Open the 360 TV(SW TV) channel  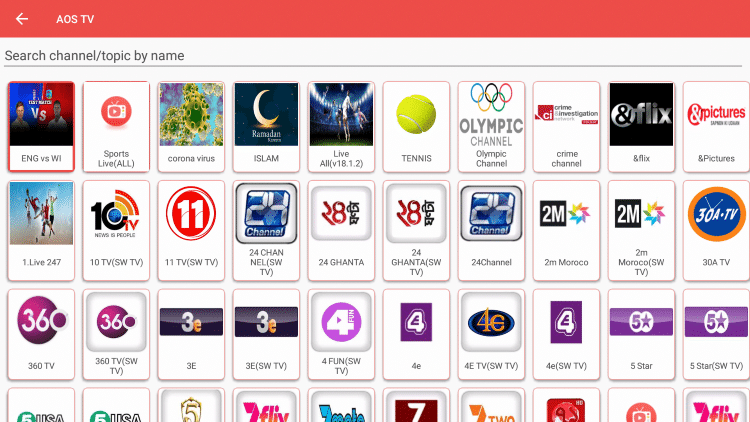pos(116,334)
